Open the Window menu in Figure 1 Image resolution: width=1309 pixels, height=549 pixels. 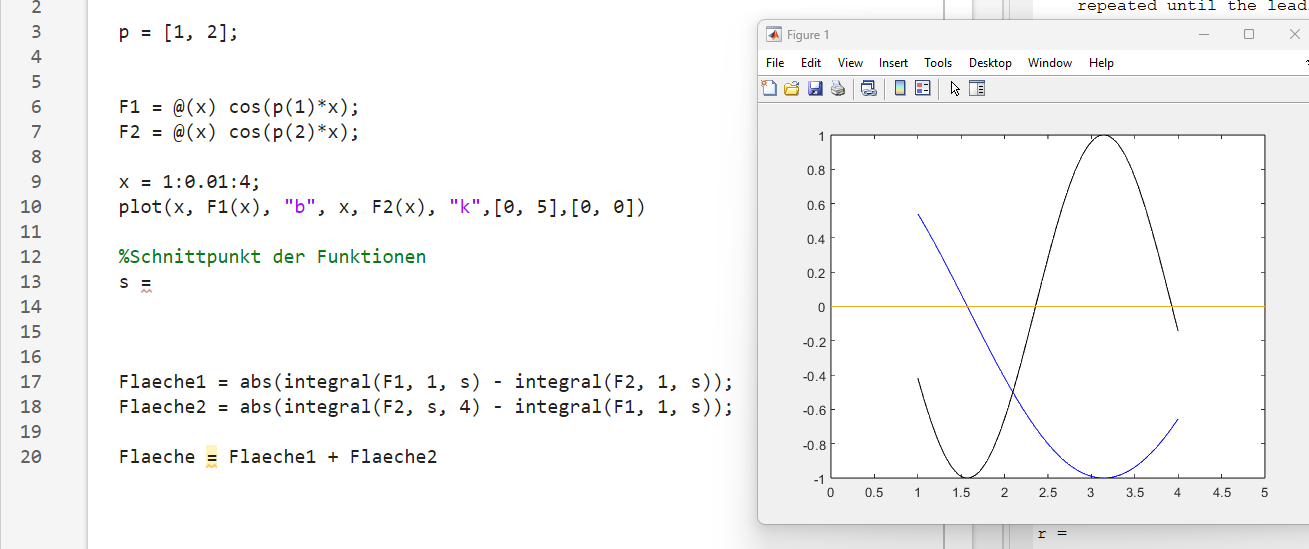coord(1050,62)
